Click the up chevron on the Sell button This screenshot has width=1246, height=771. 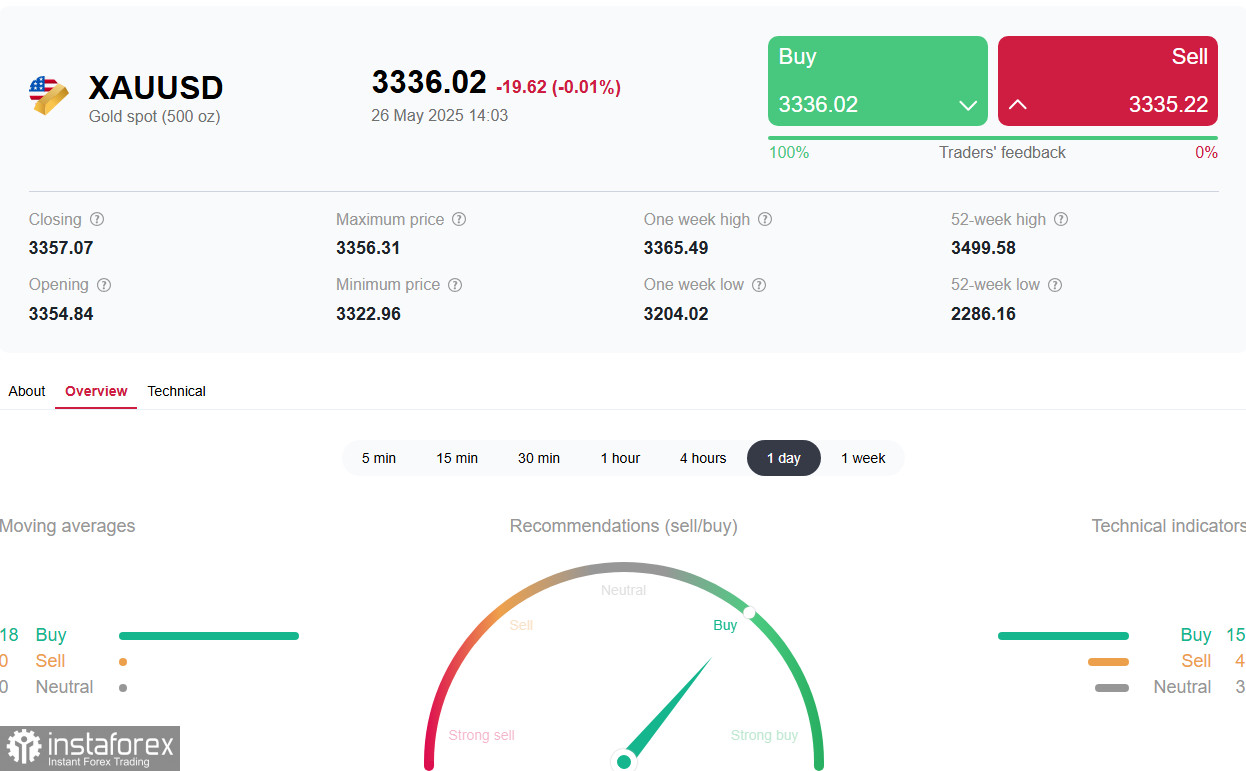tap(1018, 104)
